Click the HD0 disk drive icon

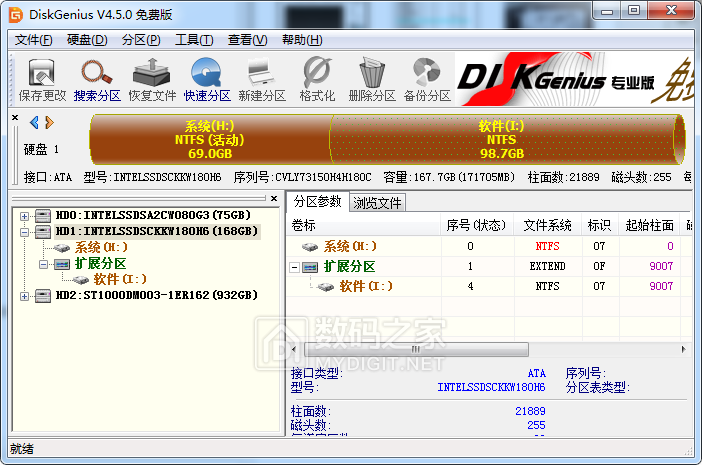[43, 216]
